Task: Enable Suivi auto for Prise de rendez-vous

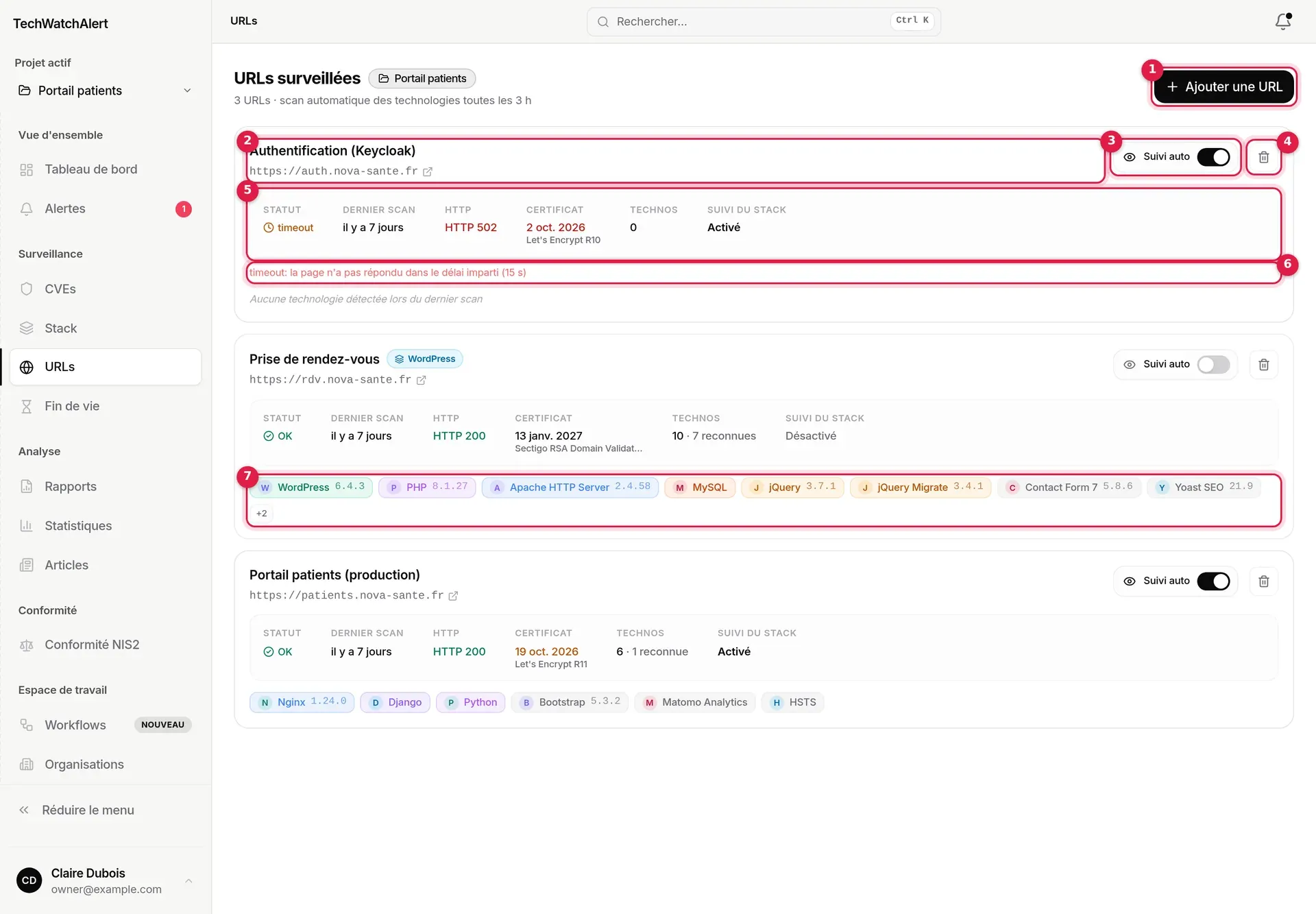Action: click(1213, 365)
